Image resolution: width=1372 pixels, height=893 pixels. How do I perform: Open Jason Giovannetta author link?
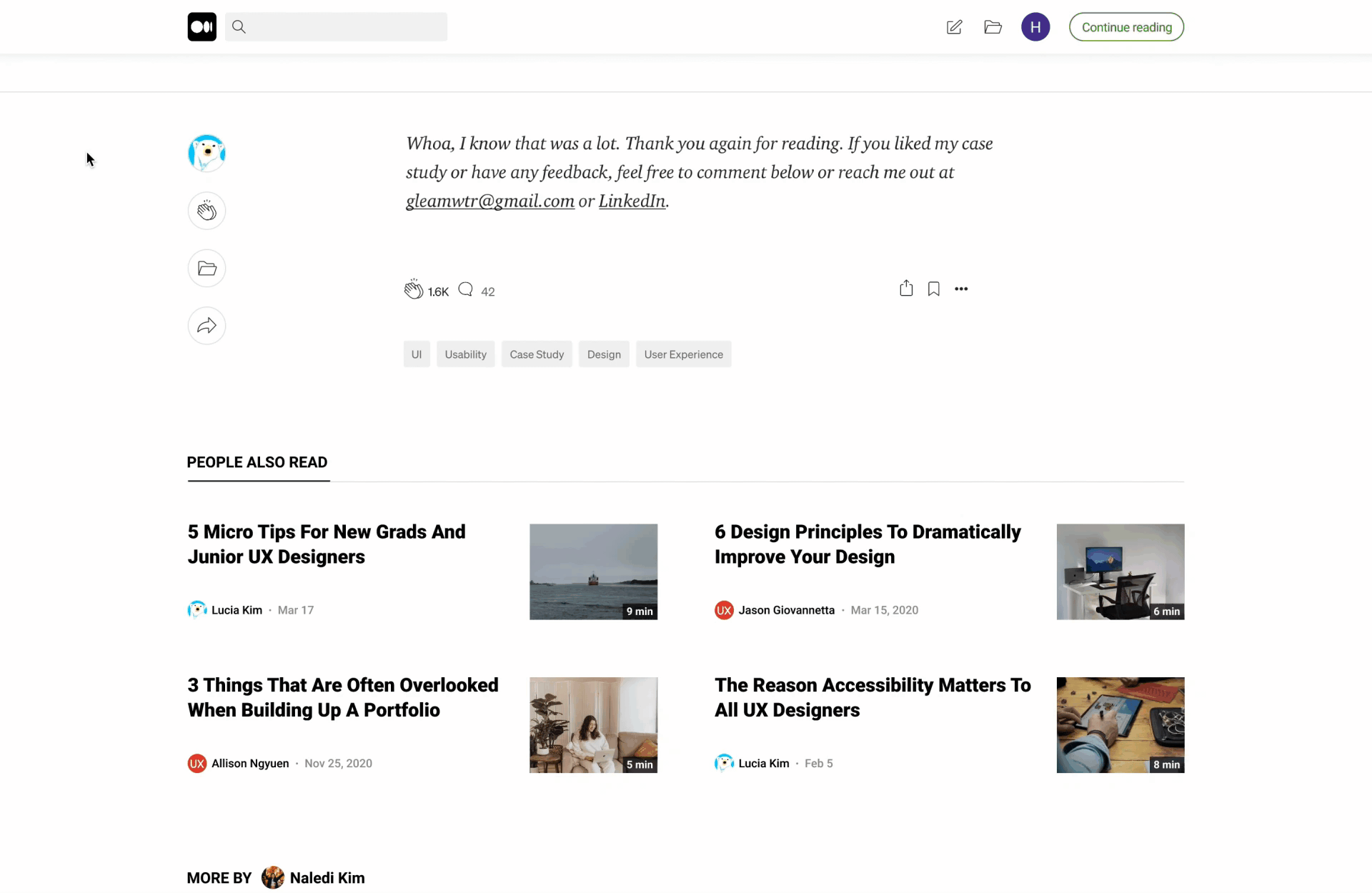pyautogui.click(x=786, y=610)
